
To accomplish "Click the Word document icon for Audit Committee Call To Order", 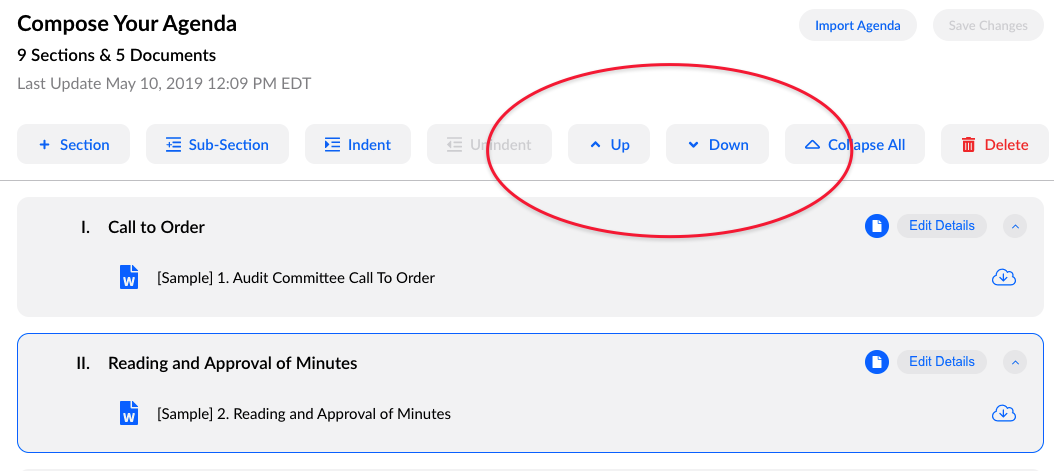I will [129, 277].
